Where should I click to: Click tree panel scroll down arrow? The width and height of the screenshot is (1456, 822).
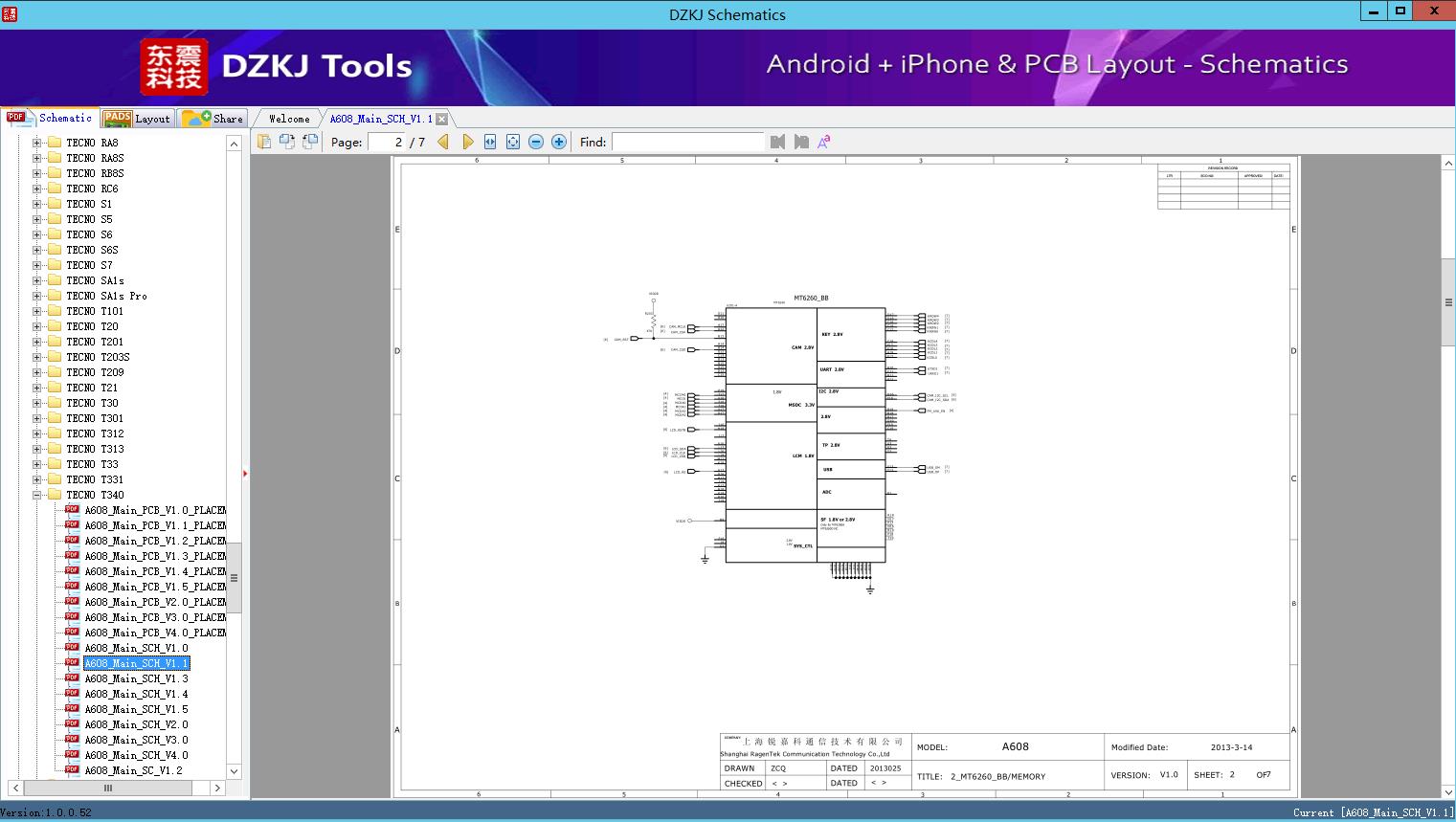234,770
